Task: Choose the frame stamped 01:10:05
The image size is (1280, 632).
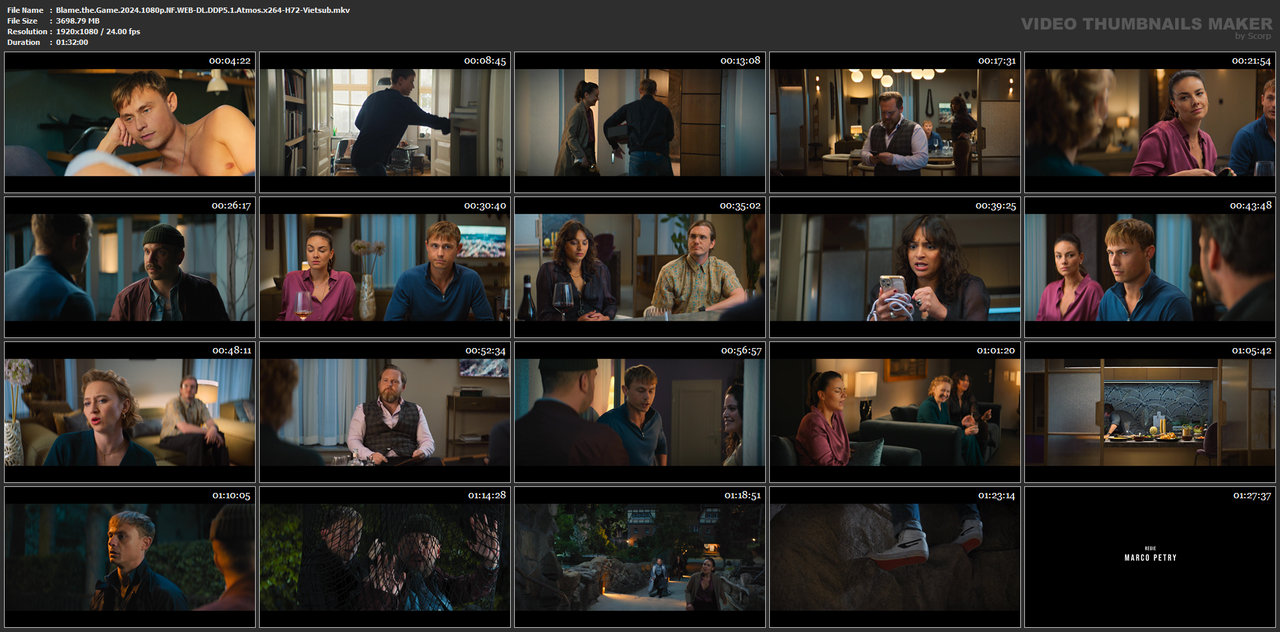Action: (x=130, y=557)
